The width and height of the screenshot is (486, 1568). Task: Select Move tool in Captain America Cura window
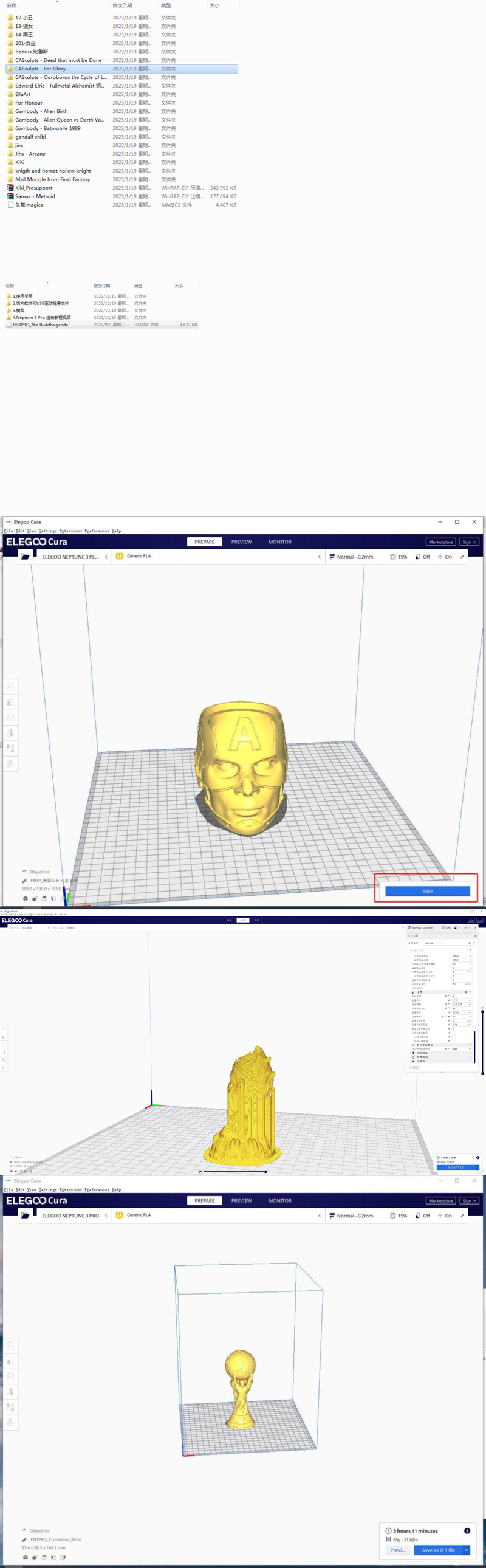click(10, 687)
